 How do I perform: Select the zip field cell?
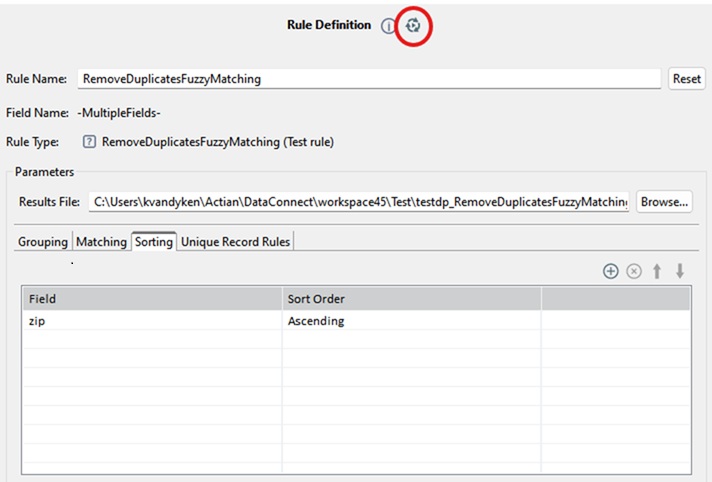151,321
